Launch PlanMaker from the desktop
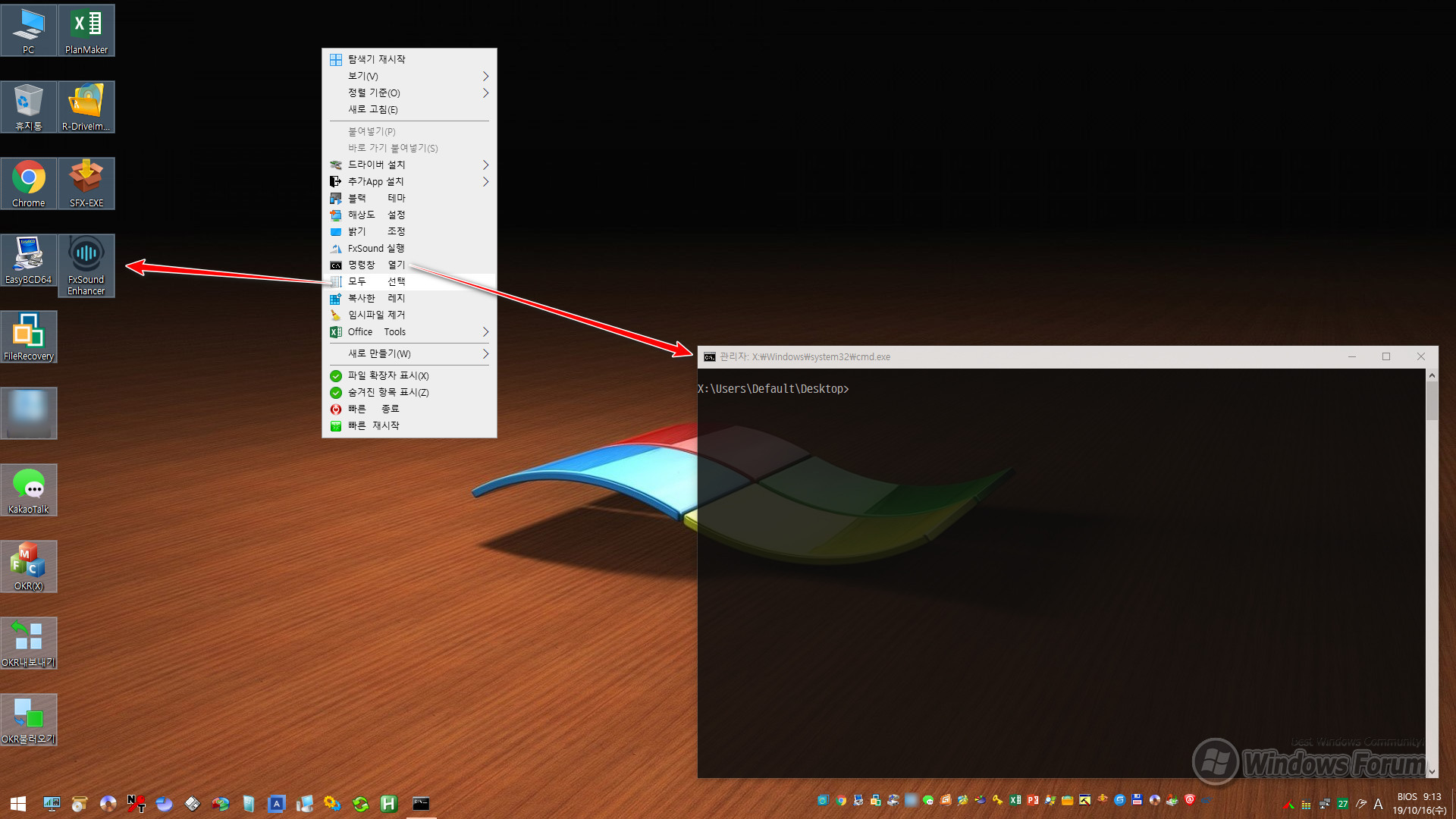 tap(86, 30)
